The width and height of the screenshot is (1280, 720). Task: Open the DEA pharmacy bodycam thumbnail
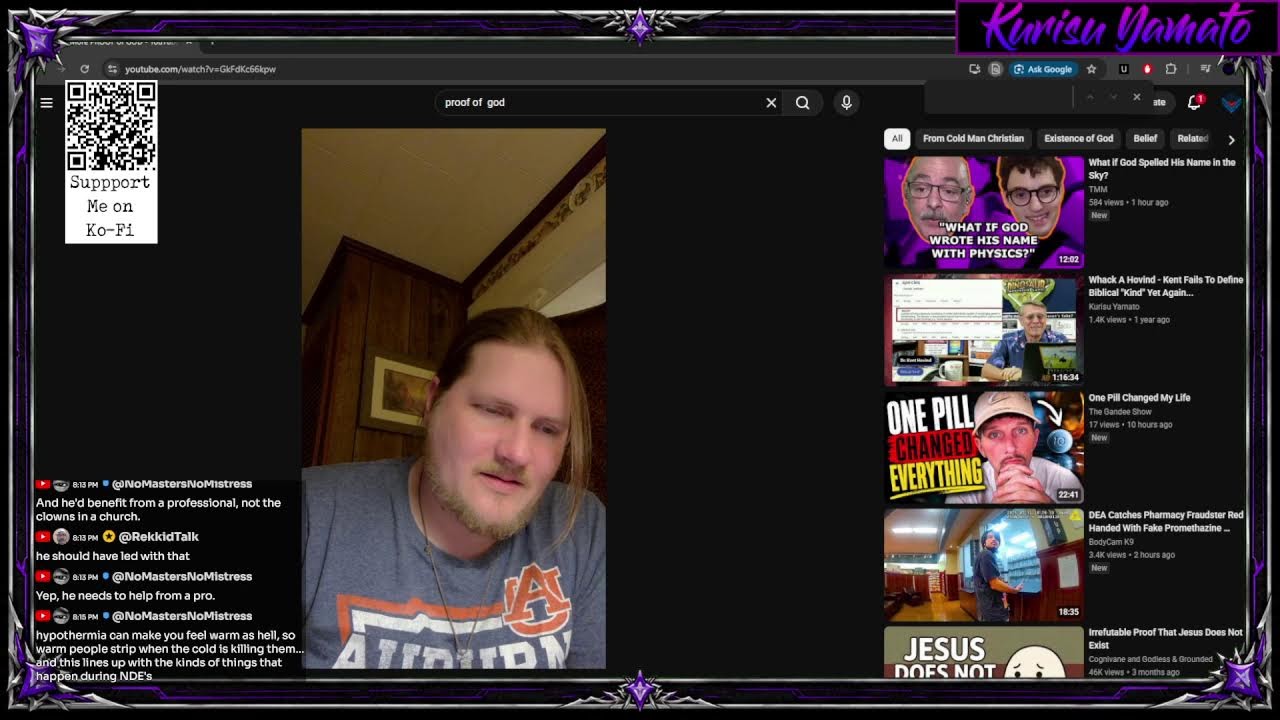tap(984, 565)
